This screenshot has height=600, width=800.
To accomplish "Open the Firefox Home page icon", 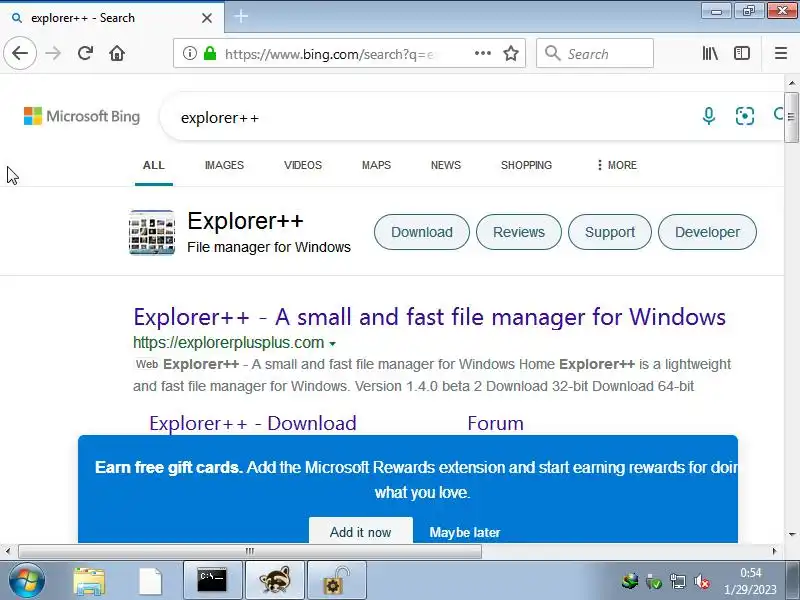I will click(117, 53).
